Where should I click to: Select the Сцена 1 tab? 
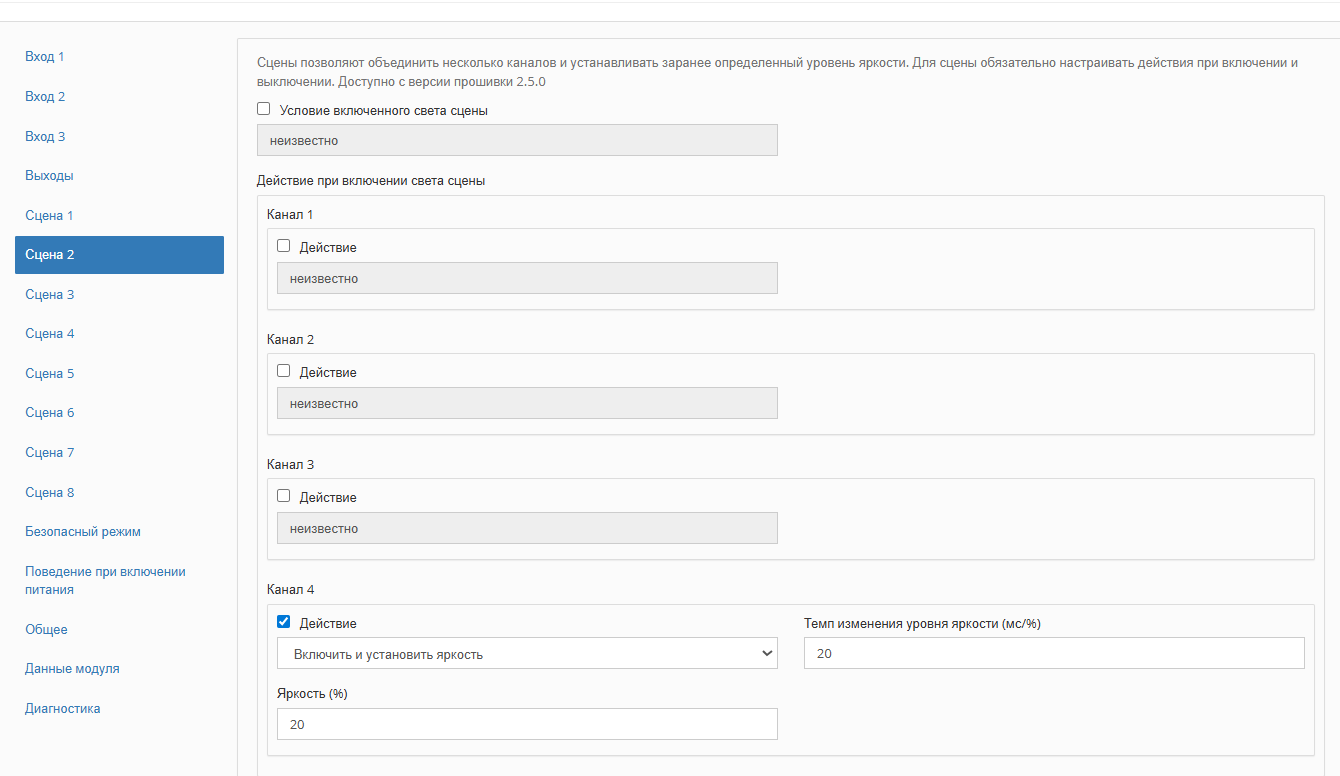(x=49, y=216)
